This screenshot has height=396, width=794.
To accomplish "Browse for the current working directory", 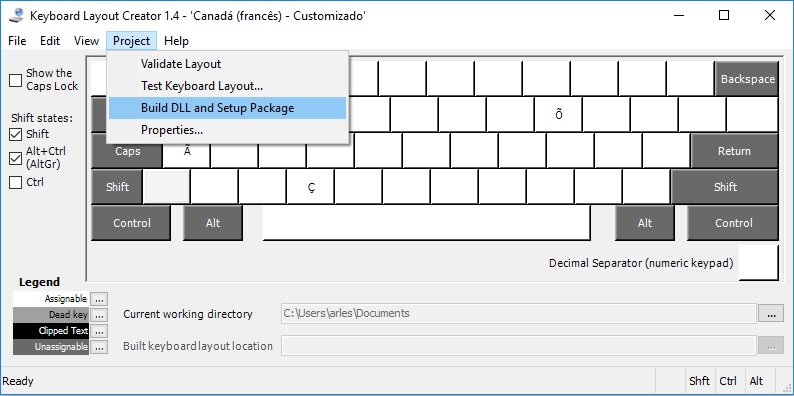I will tap(771, 314).
